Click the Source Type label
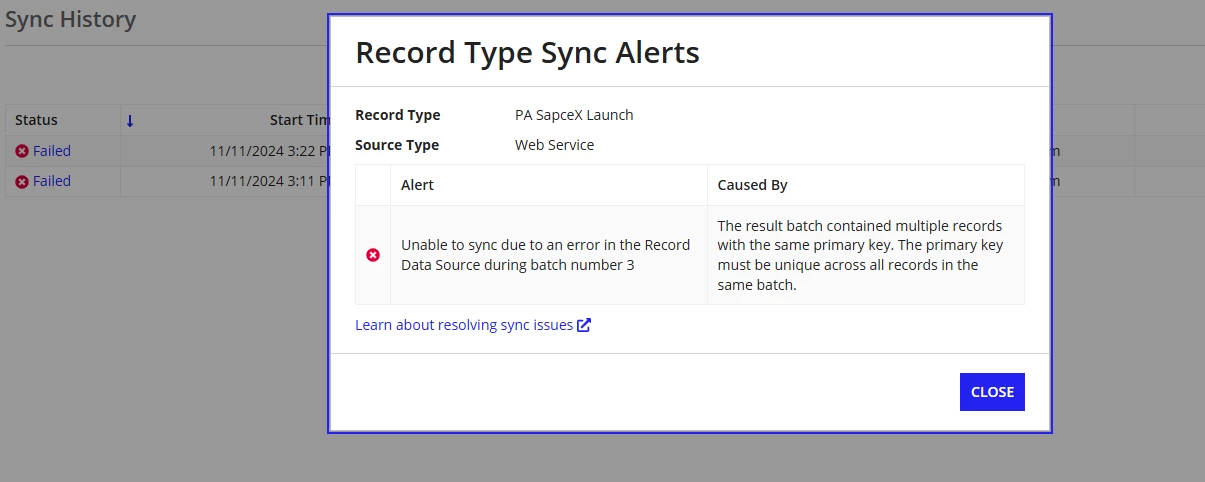 coord(397,145)
